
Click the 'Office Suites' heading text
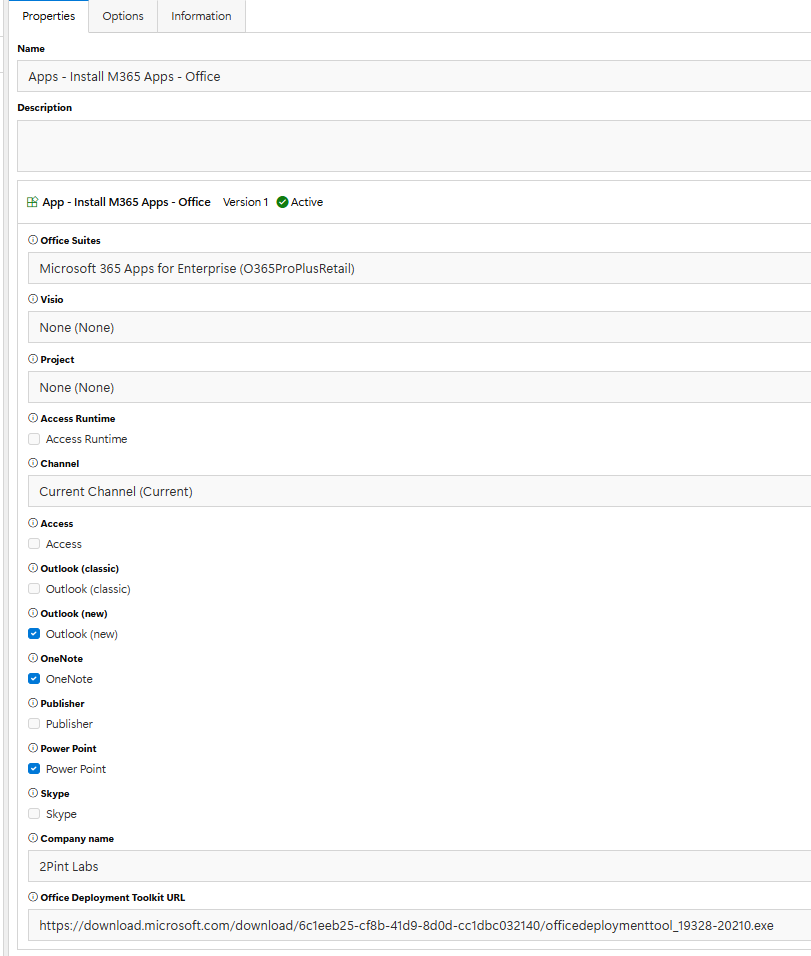pos(70,240)
